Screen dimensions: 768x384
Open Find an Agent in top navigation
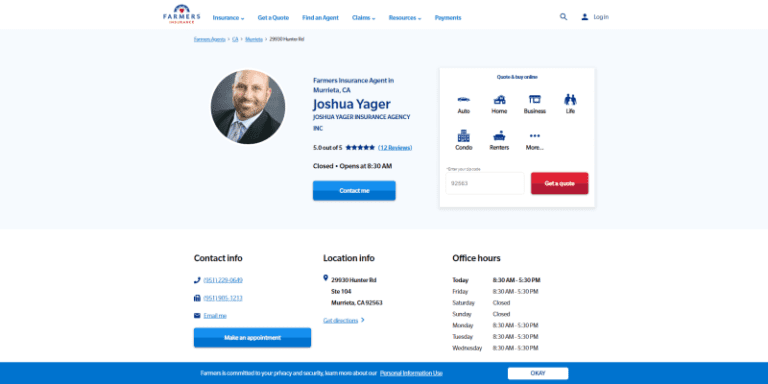coord(320,18)
